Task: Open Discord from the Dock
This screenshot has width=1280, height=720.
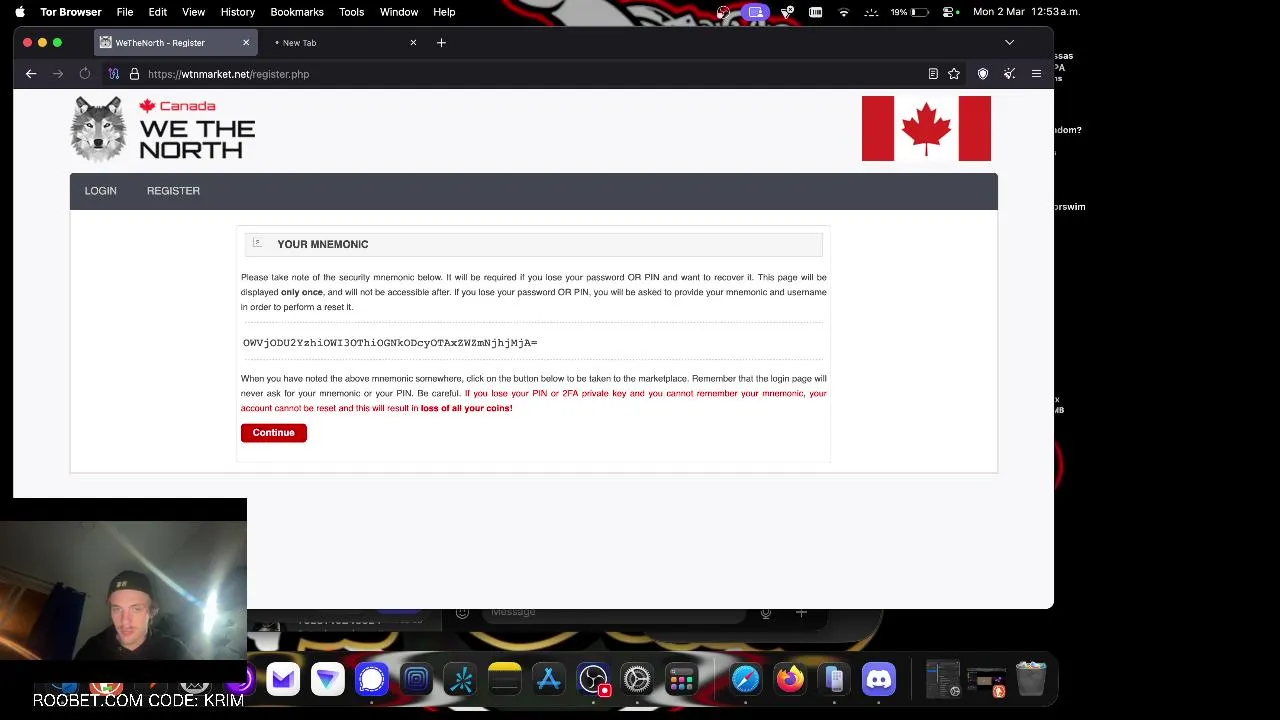Action: [879, 680]
